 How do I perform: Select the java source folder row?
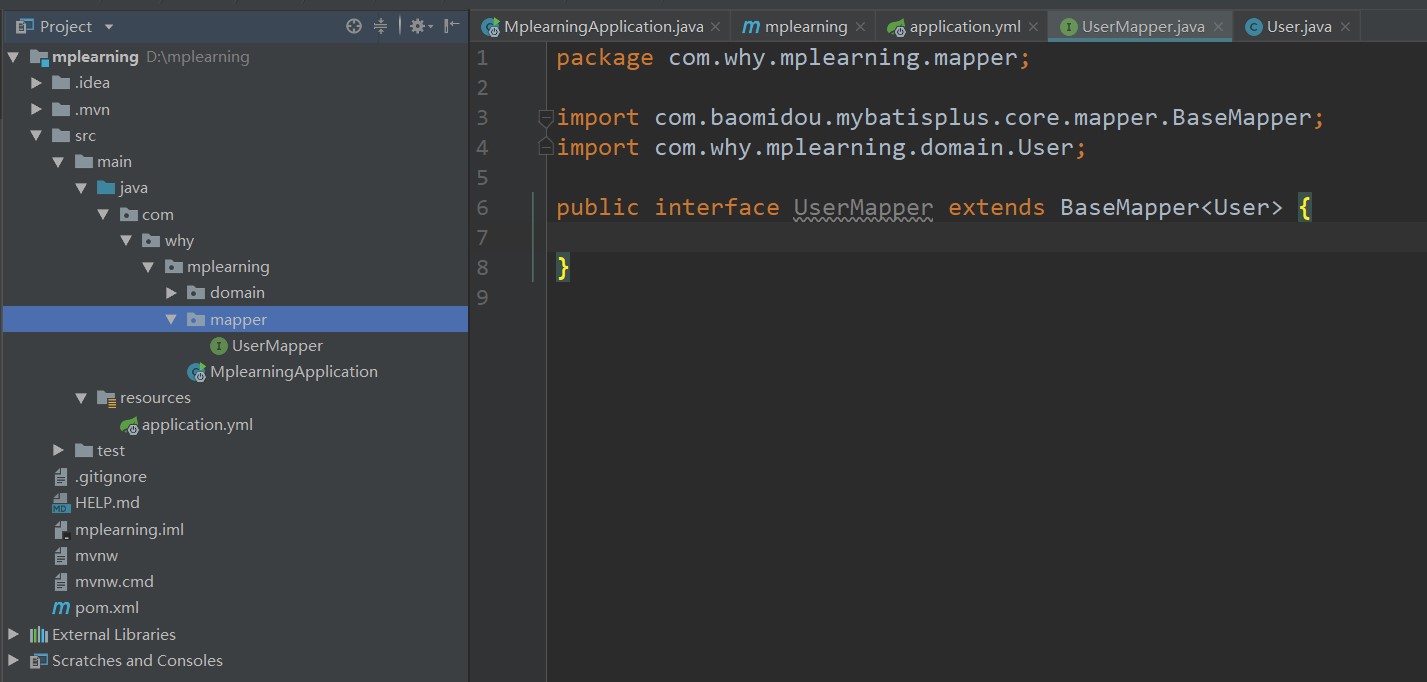[235, 188]
